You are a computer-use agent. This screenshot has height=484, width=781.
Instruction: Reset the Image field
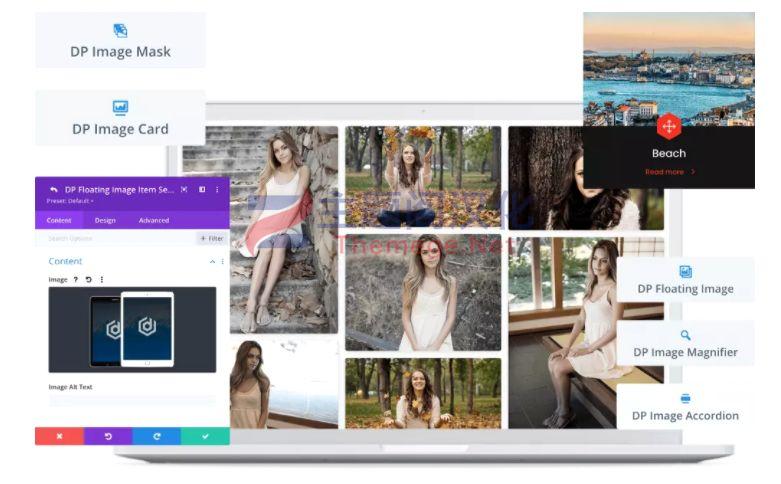pyautogui.click(x=88, y=279)
